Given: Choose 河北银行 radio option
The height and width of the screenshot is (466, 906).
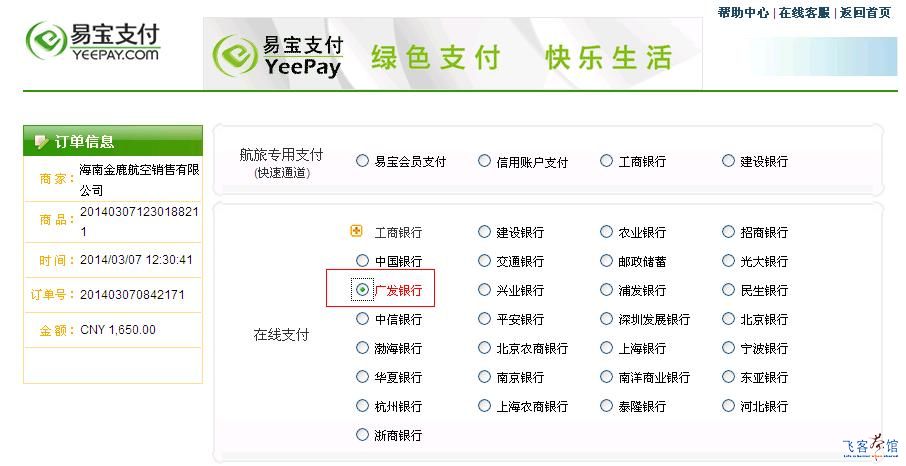Looking at the screenshot, I should pos(728,405).
